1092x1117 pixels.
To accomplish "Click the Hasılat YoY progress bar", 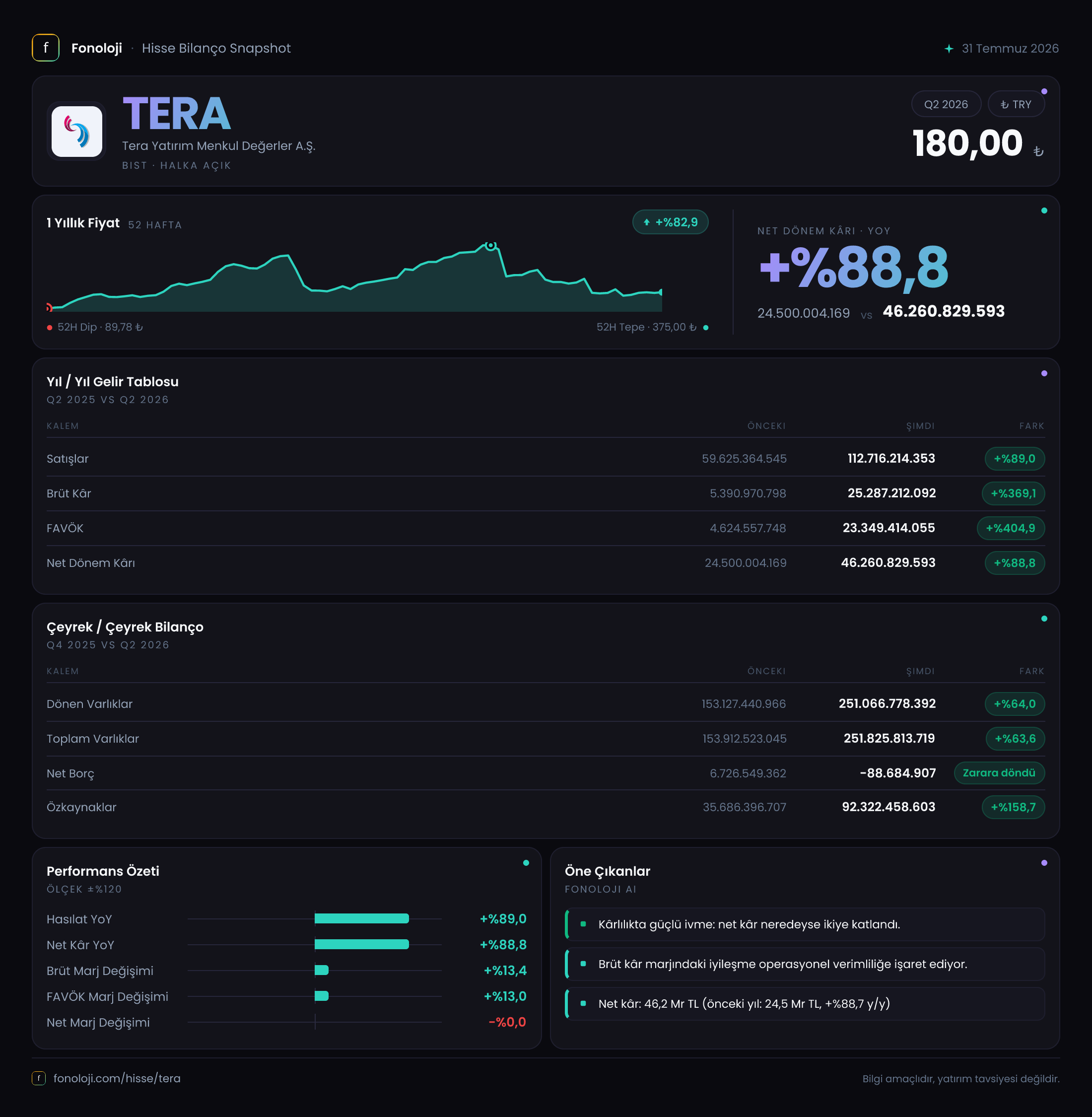I will (x=362, y=918).
